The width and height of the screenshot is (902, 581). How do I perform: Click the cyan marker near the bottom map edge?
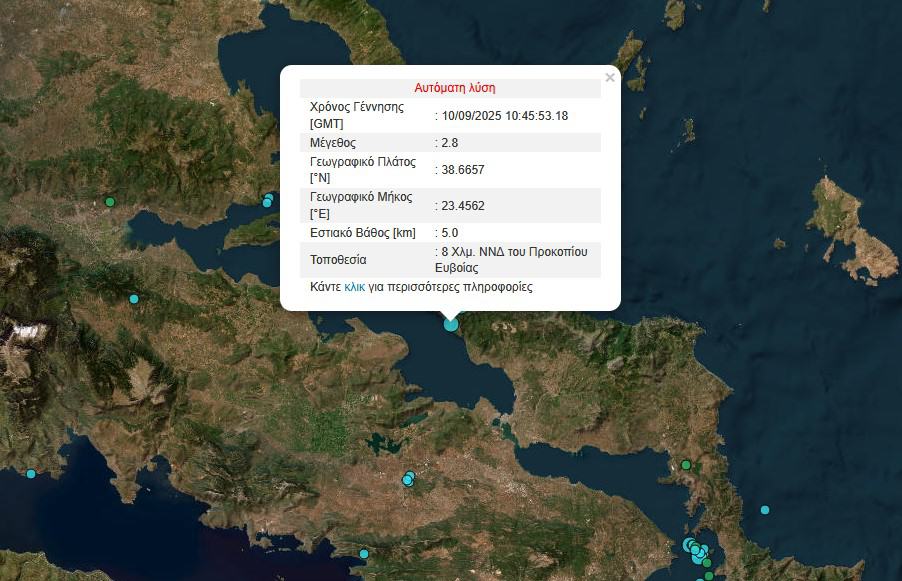(363, 553)
